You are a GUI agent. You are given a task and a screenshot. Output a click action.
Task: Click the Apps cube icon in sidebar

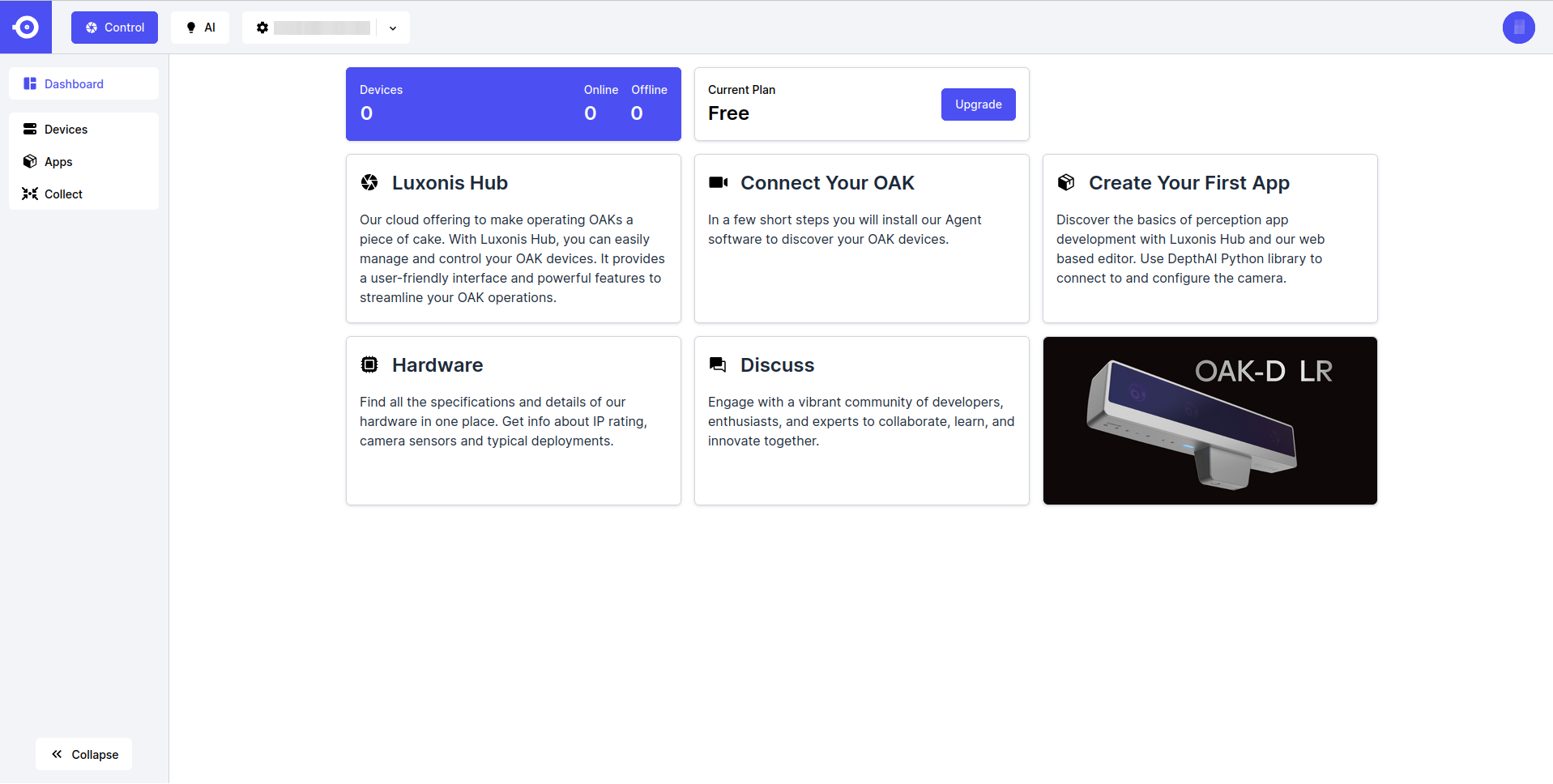pyautogui.click(x=30, y=161)
